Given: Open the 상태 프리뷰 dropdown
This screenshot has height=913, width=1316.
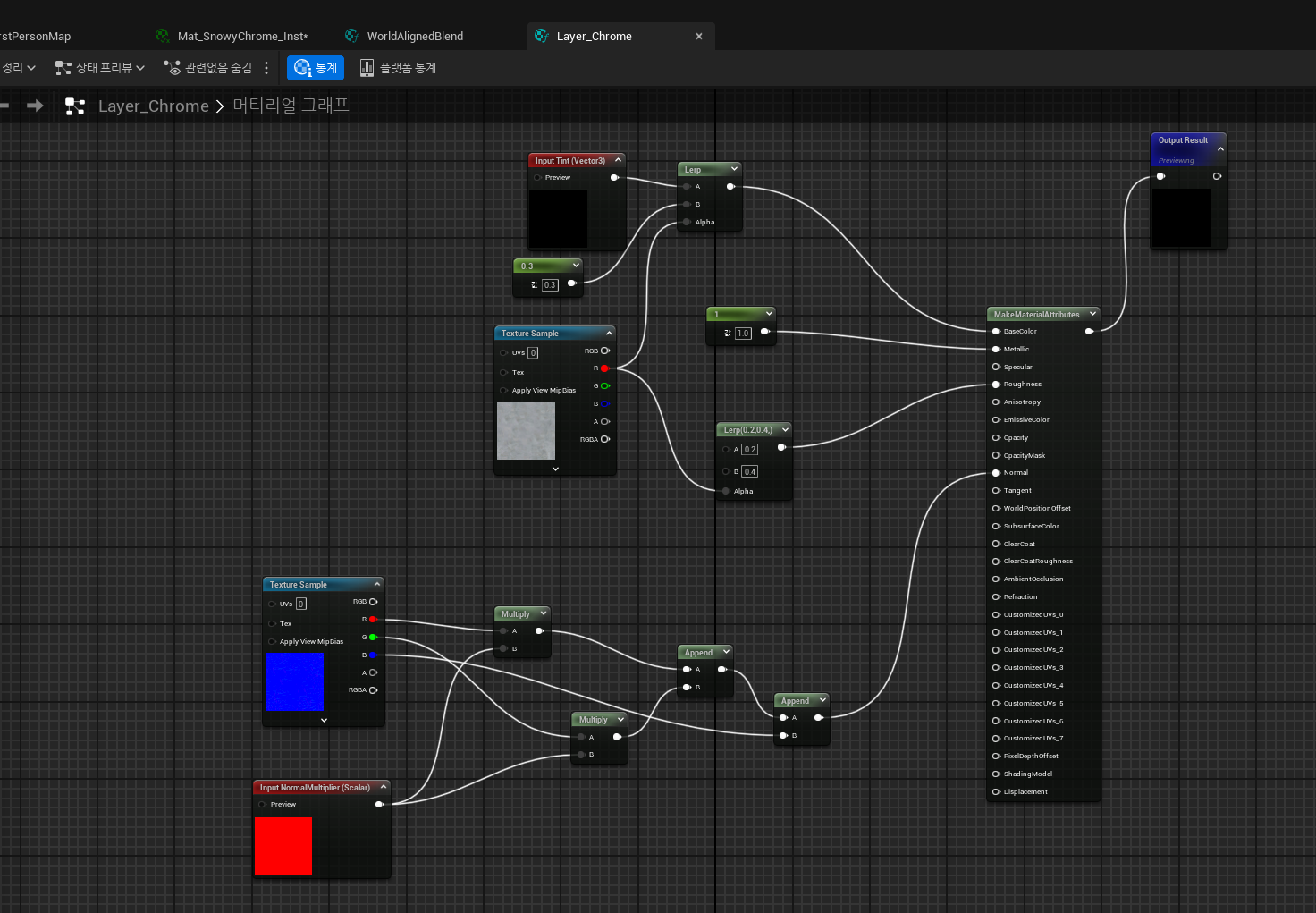Looking at the screenshot, I should coord(99,68).
